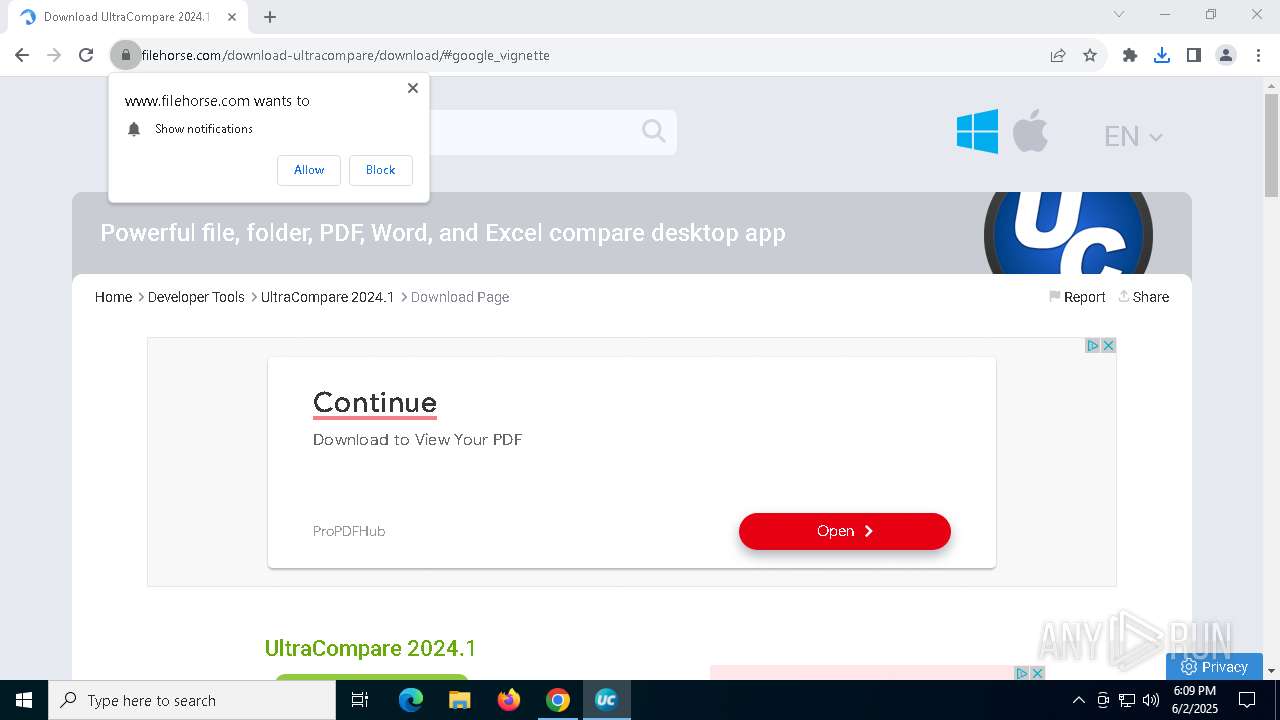The height and width of the screenshot is (720, 1280).
Task: Launch Firefox from taskbar
Action: pos(509,700)
